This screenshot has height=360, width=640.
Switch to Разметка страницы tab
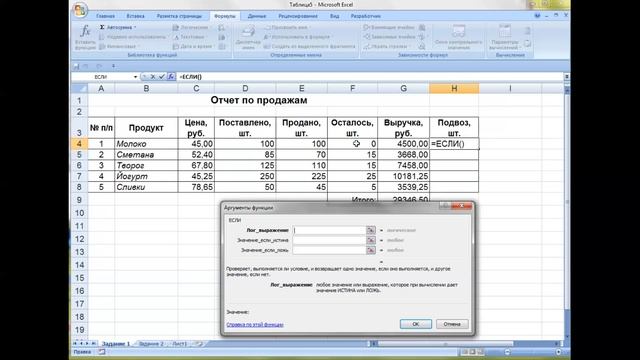tap(179, 16)
